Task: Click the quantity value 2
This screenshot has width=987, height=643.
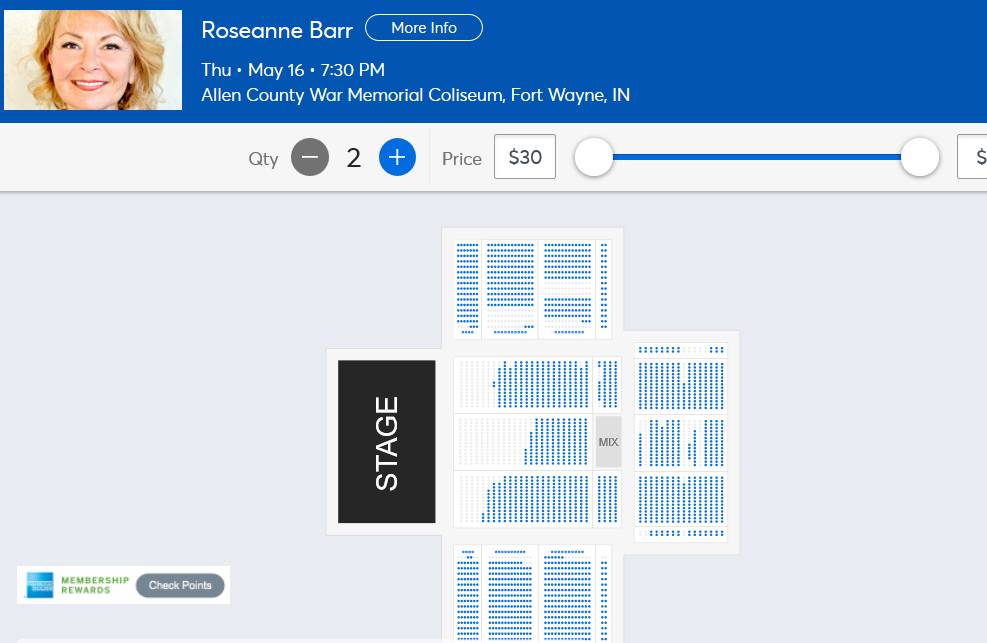Action: click(x=353, y=158)
